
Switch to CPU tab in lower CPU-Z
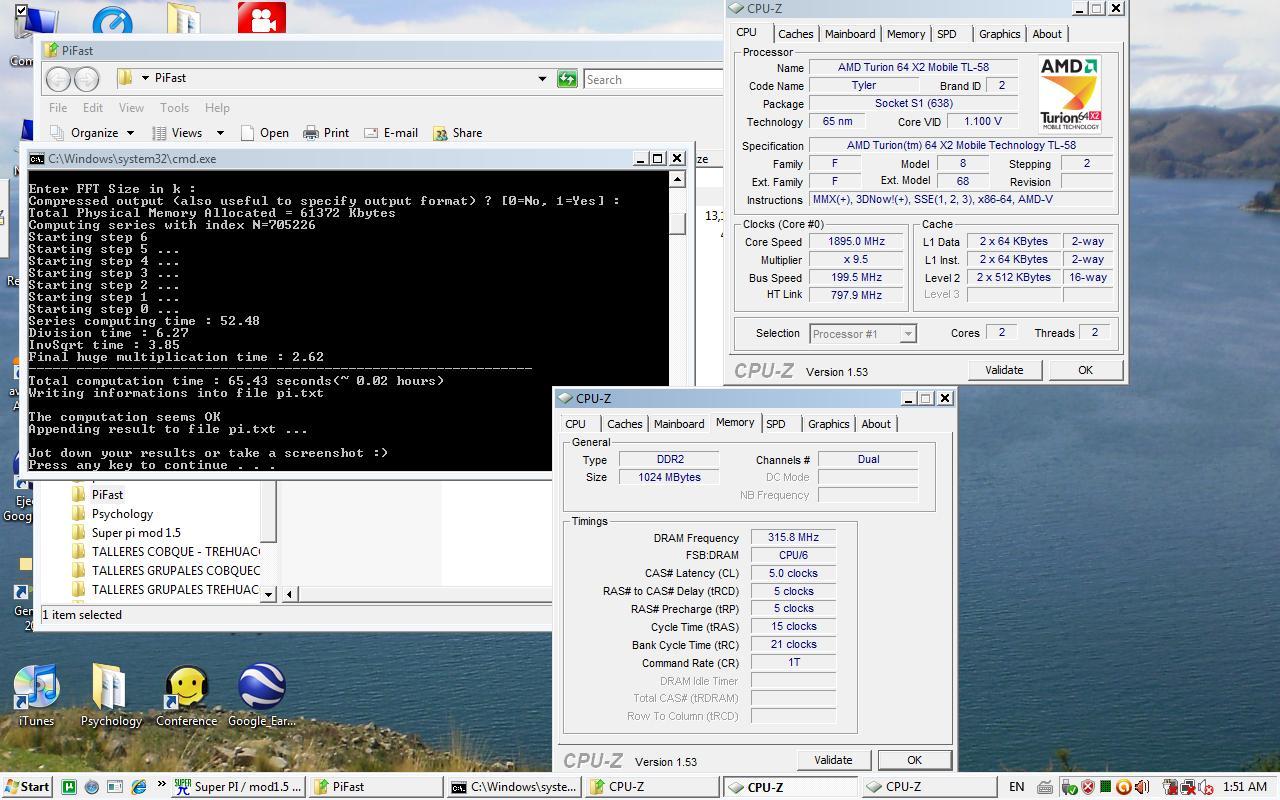click(x=576, y=424)
